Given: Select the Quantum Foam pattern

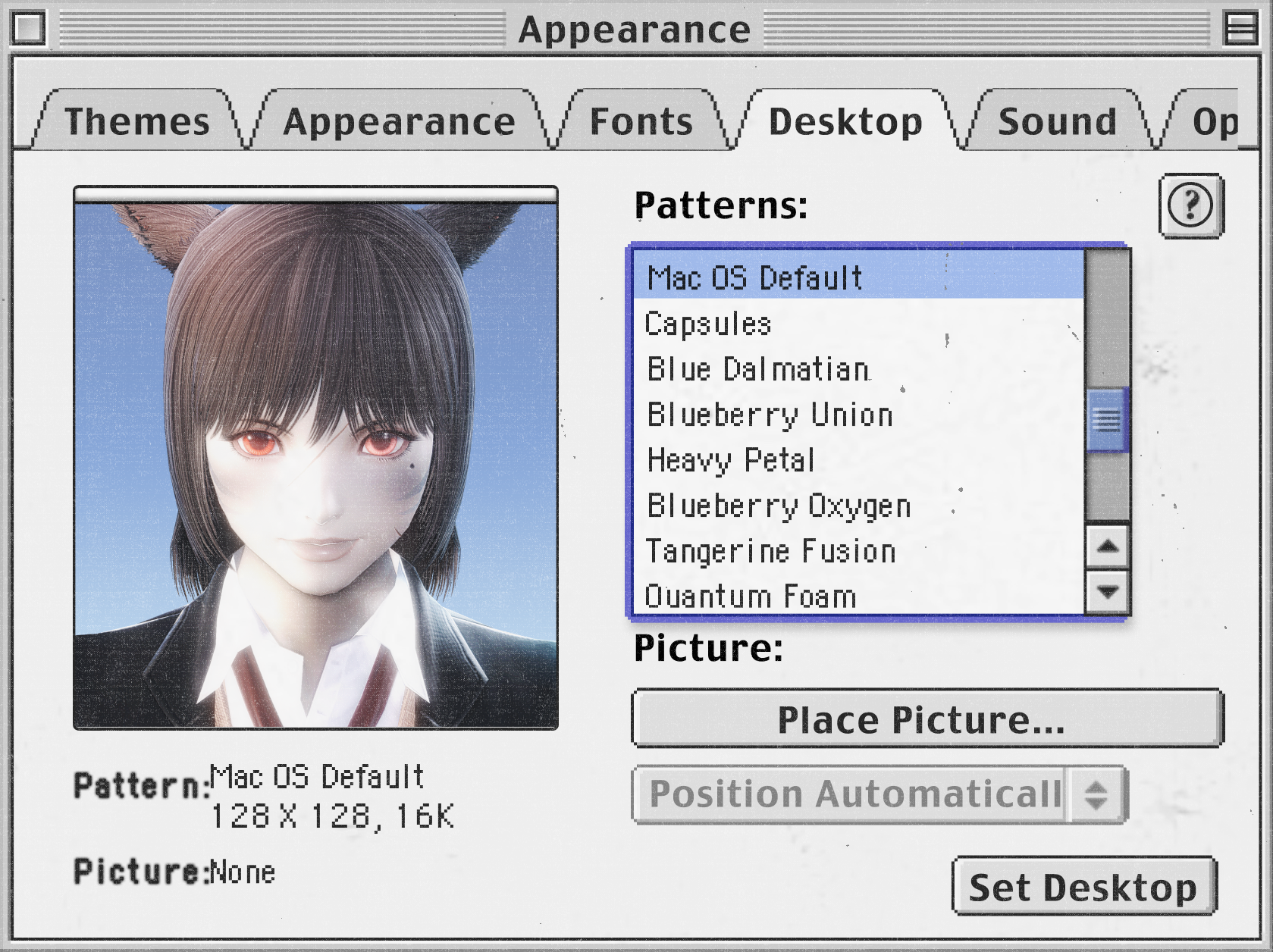Looking at the screenshot, I should [858, 595].
